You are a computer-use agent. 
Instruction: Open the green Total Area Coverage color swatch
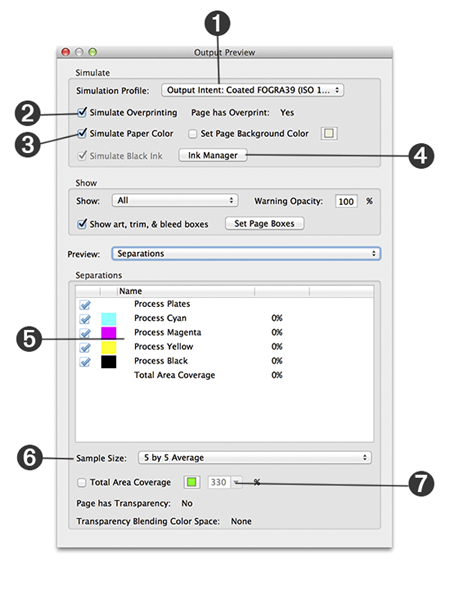pyautogui.click(x=192, y=482)
